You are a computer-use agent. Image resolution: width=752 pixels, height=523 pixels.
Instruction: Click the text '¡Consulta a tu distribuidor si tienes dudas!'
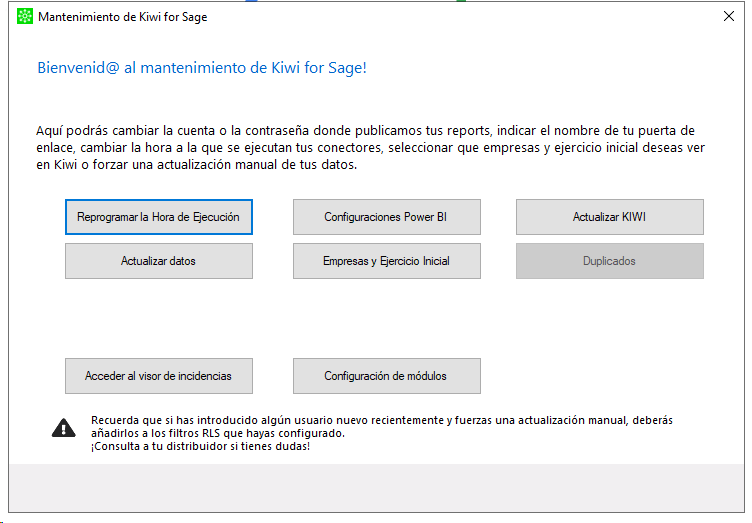[200, 446]
